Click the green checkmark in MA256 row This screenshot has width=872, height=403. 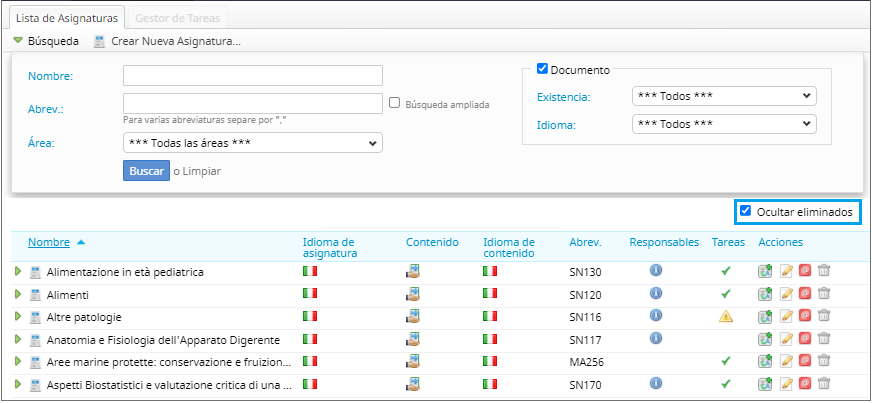(x=726, y=361)
